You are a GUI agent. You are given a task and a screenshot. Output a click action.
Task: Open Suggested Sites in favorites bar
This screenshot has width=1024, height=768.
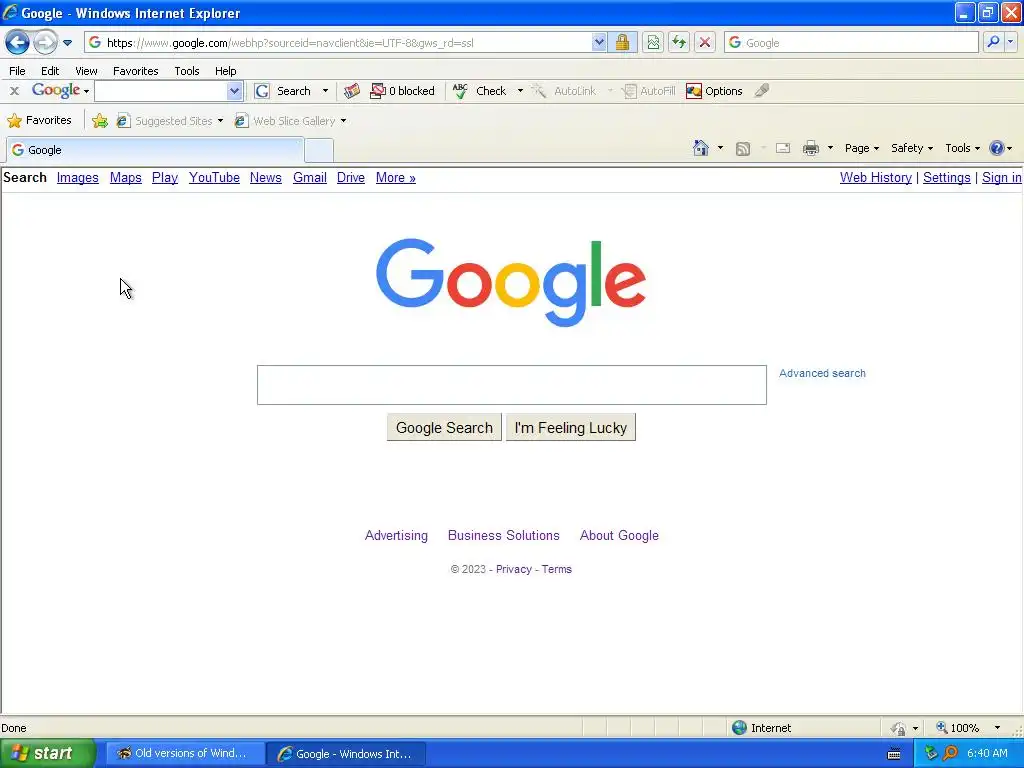point(170,121)
